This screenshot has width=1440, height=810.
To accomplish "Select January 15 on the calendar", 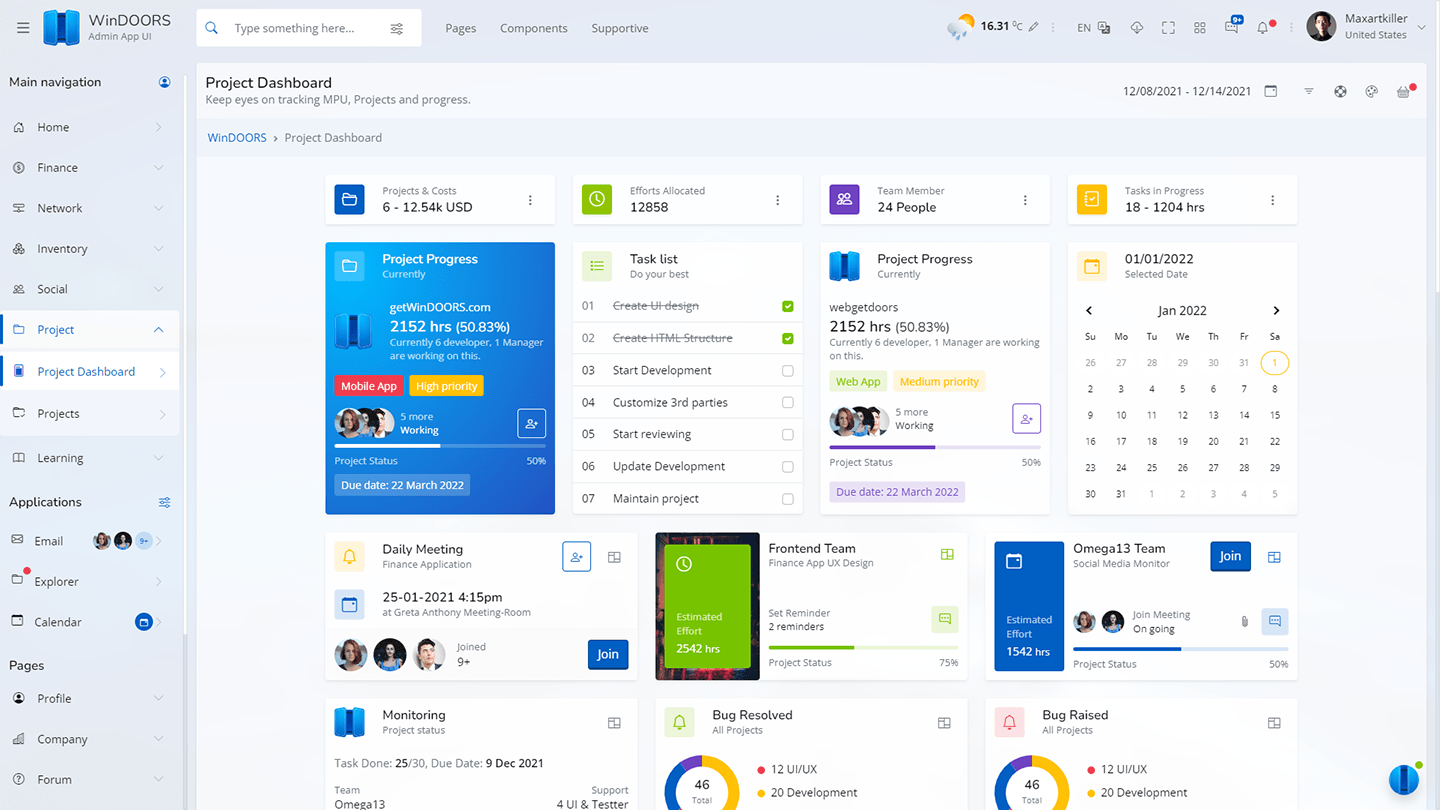I will (1274, 415).
